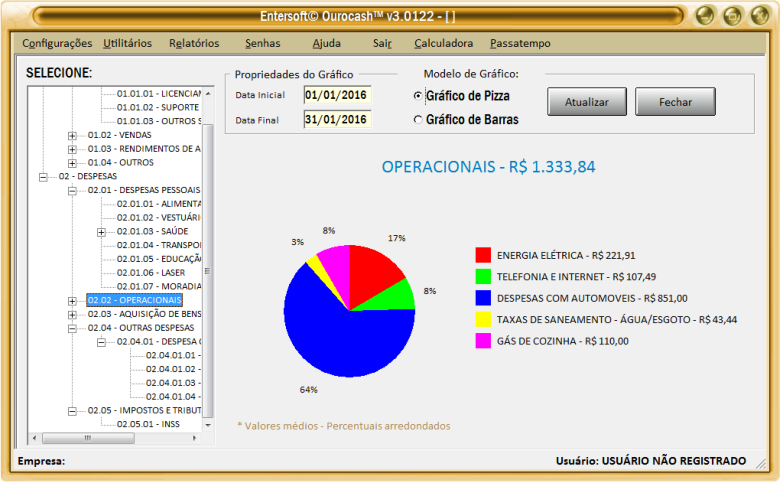Collapse the 02 - DESPESAS node
The image size is (781, 483).
click(43, 177)
